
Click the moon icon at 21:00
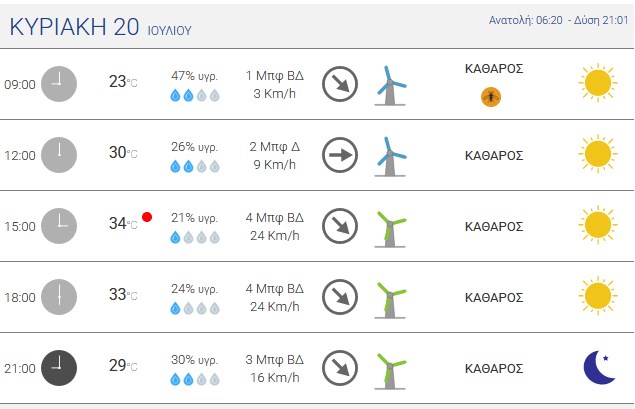coord(599,367)
